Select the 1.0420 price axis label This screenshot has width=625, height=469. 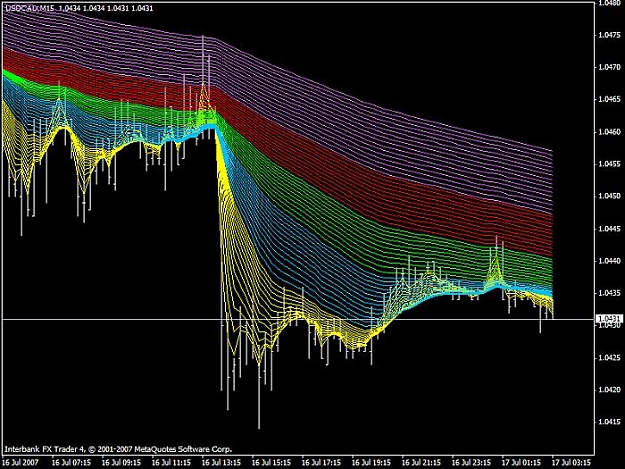(609, 390)
